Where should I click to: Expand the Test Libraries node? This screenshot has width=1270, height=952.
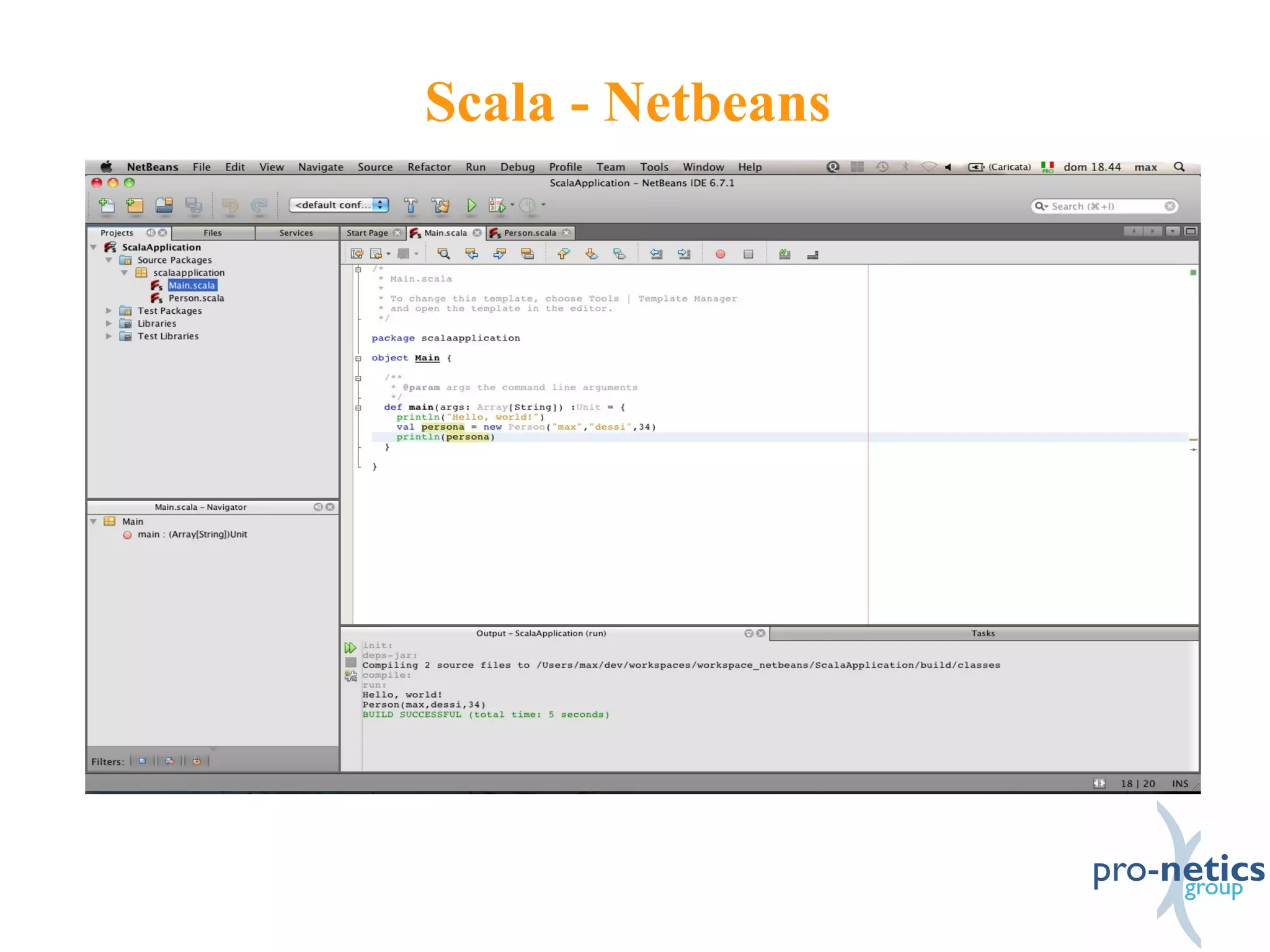109,336
